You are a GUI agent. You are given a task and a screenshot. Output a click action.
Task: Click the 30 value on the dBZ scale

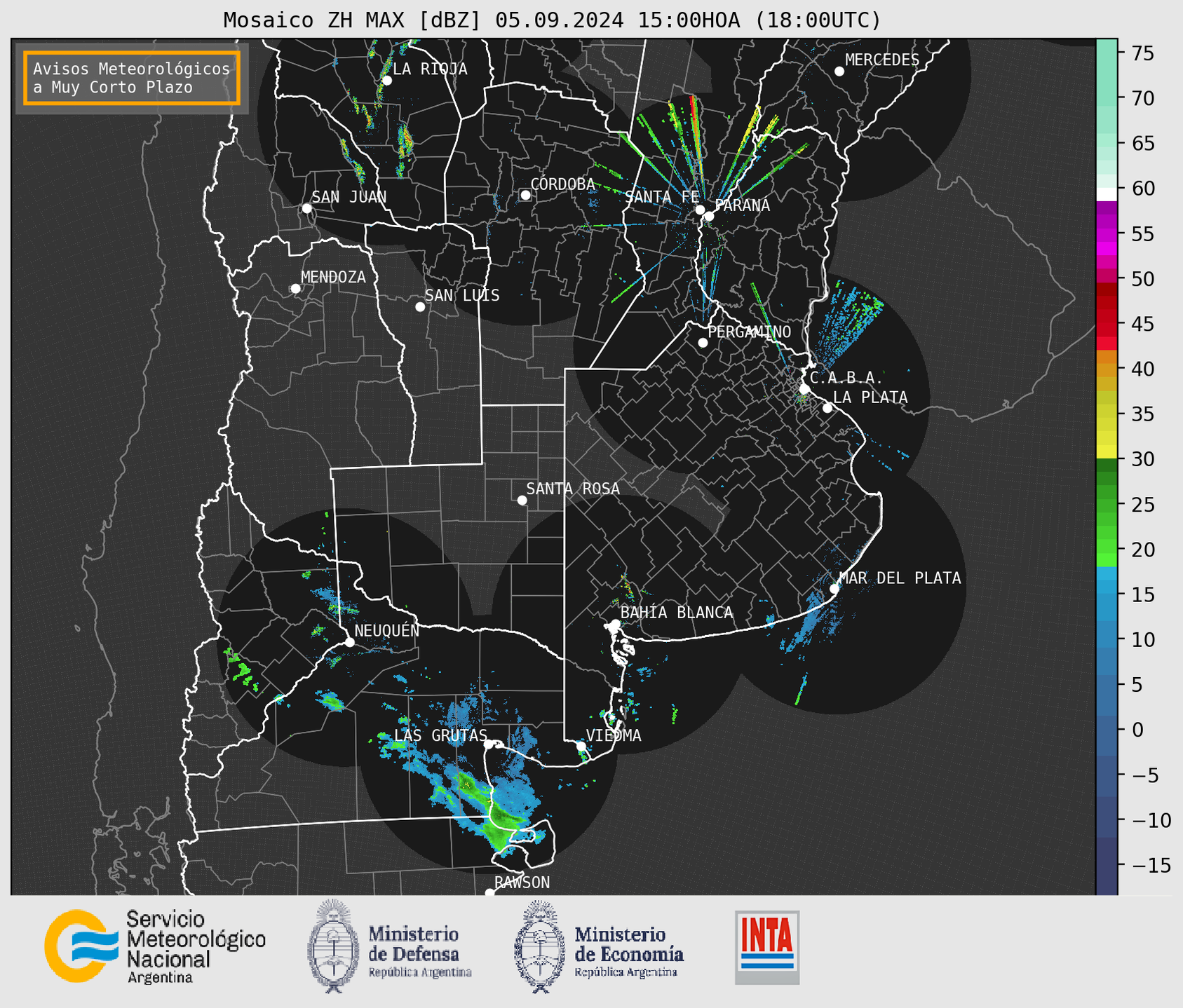click(1142, 459)
